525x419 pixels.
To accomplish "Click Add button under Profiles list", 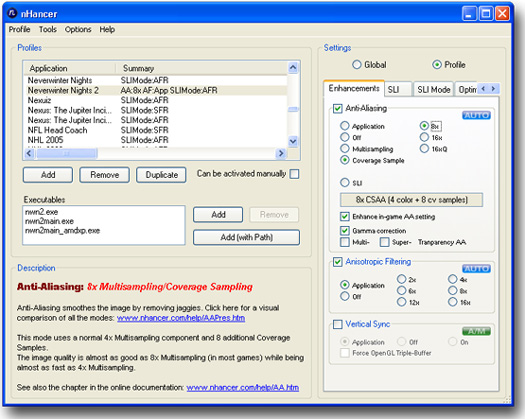I will [48, 175].
